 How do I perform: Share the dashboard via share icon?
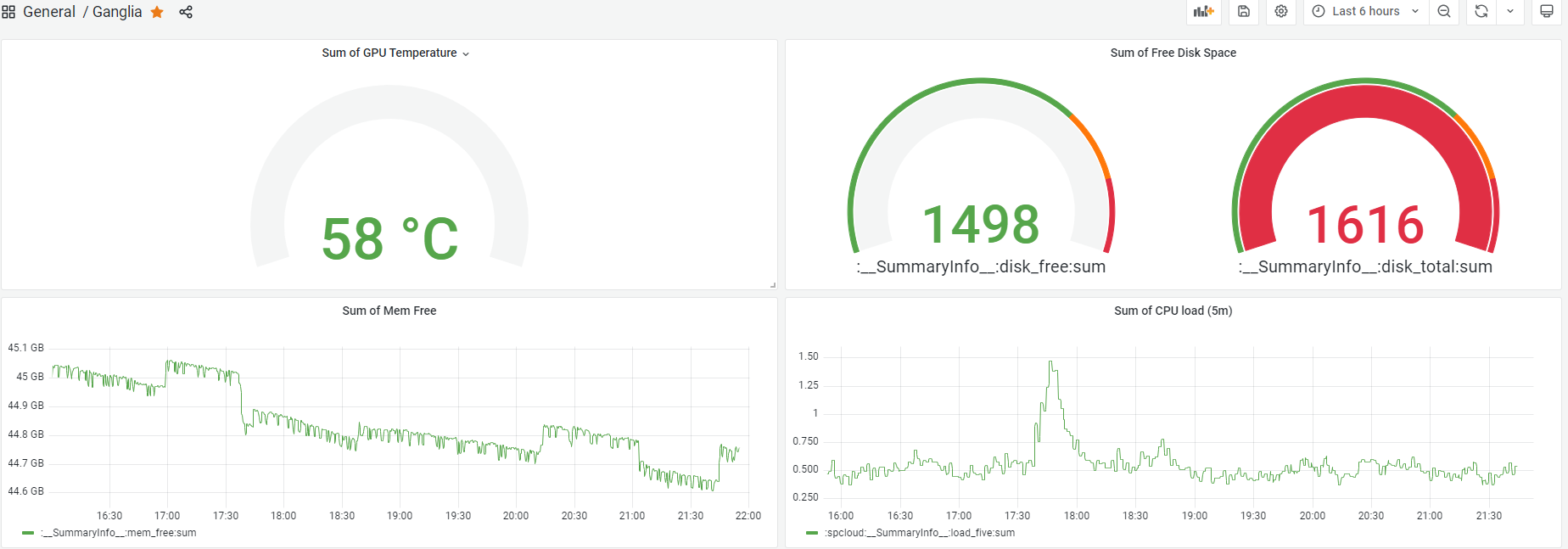(x=186, y=12)
